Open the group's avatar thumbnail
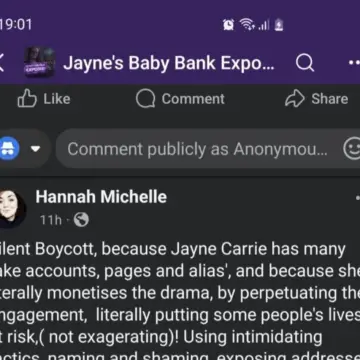Viewport: 360px width, 360px height. point(39,62)
